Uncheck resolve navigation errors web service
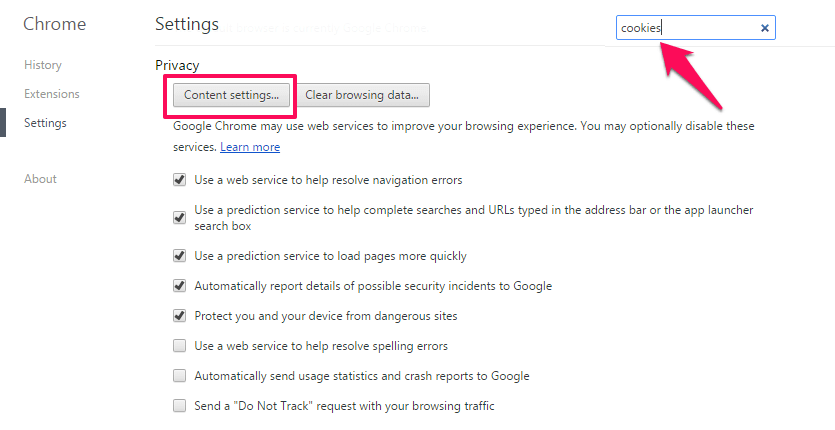835x430 pixels. click(x=179, y=180)
